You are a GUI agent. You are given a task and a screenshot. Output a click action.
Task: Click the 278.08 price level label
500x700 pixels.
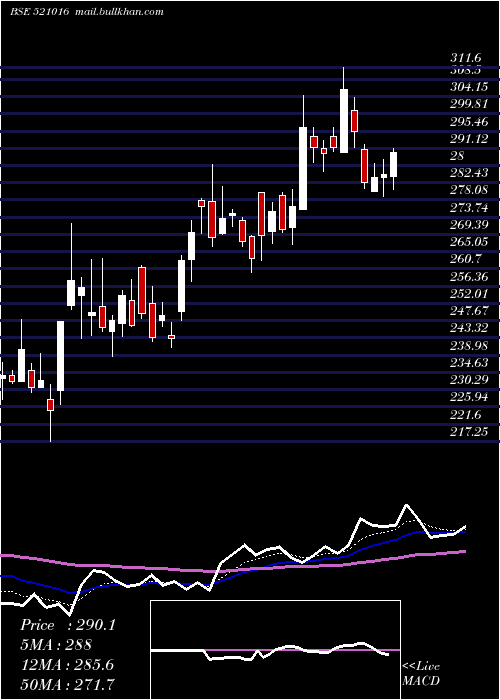click(x=469, y=191)
